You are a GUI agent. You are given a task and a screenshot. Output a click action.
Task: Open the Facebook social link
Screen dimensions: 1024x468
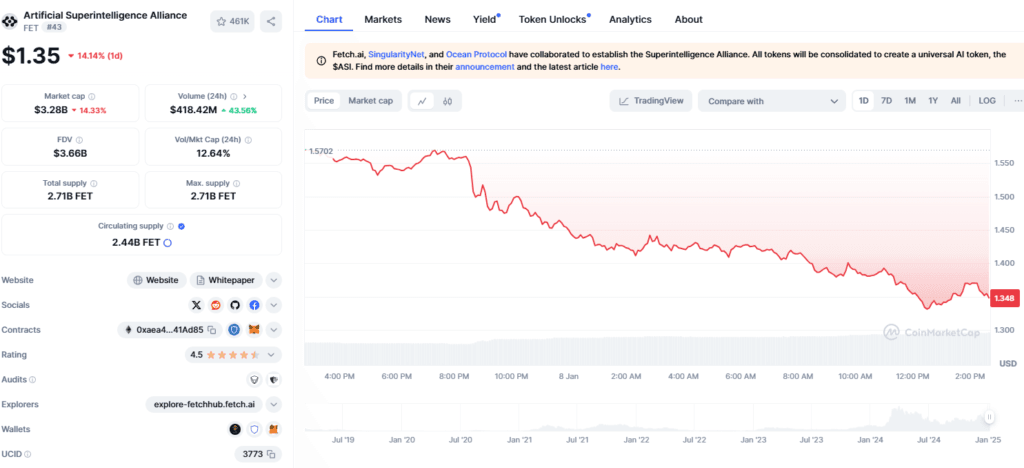(x=254, y=305)
